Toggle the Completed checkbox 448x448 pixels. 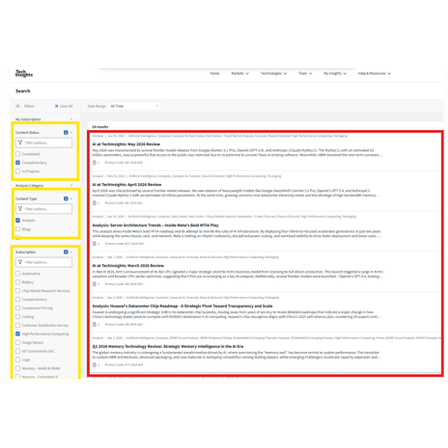point(18,154)
